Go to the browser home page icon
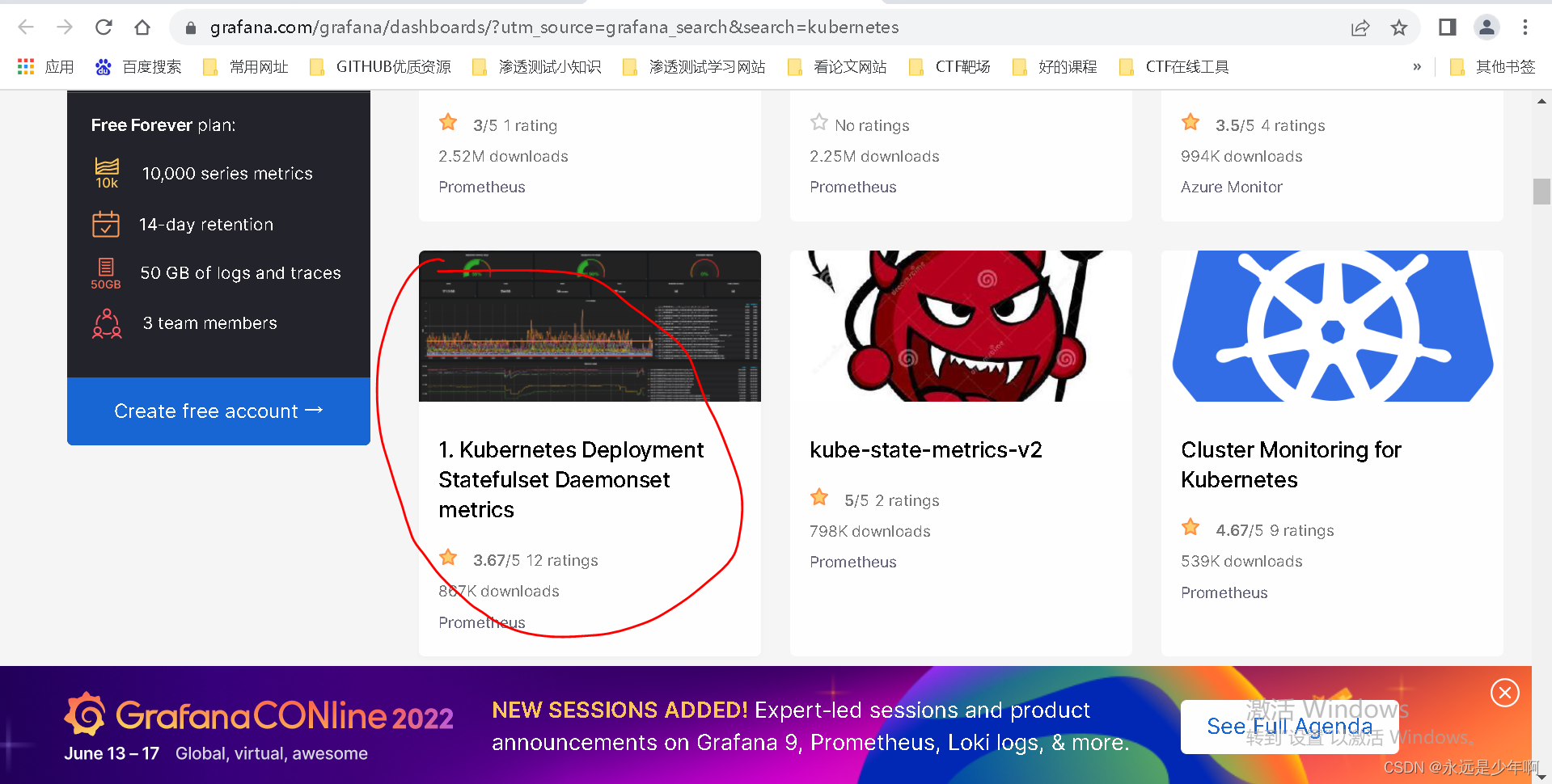 coord(142,27)
